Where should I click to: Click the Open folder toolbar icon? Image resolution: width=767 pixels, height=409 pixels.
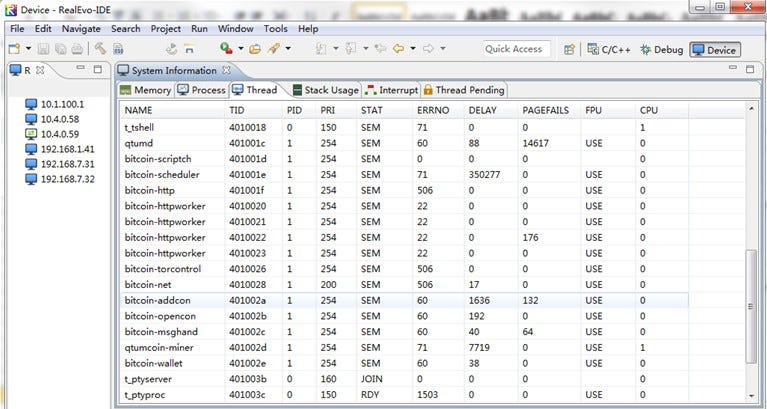(255, 49)
